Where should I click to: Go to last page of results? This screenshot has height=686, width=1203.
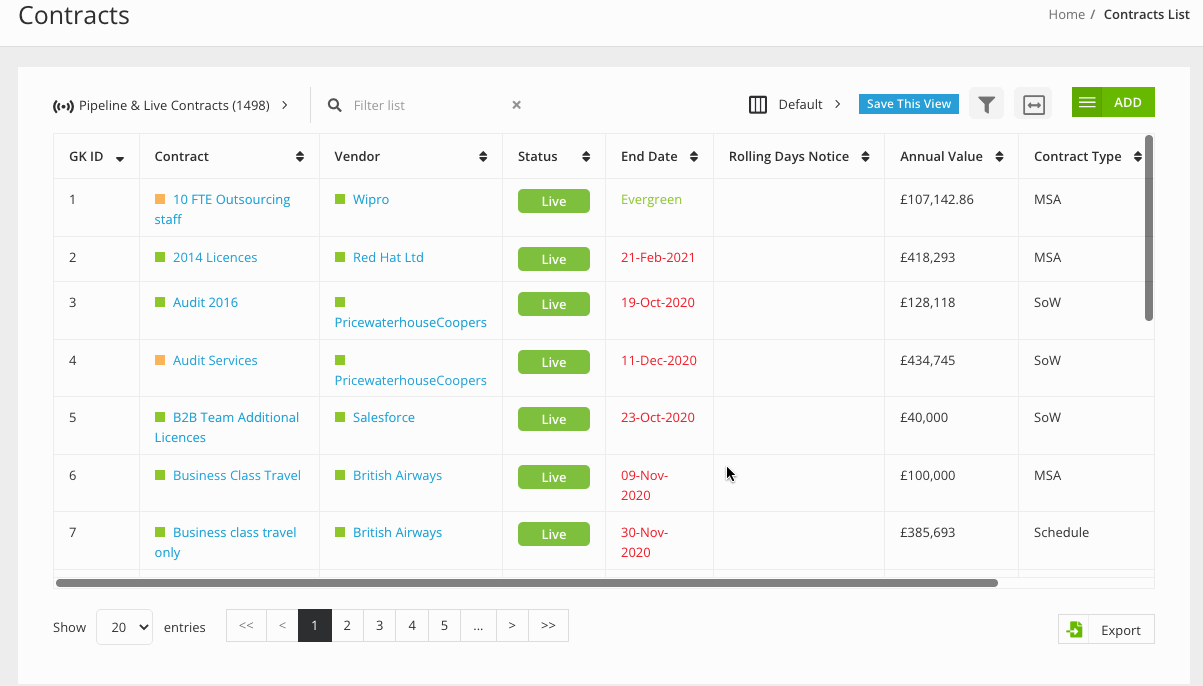(548, 626)
